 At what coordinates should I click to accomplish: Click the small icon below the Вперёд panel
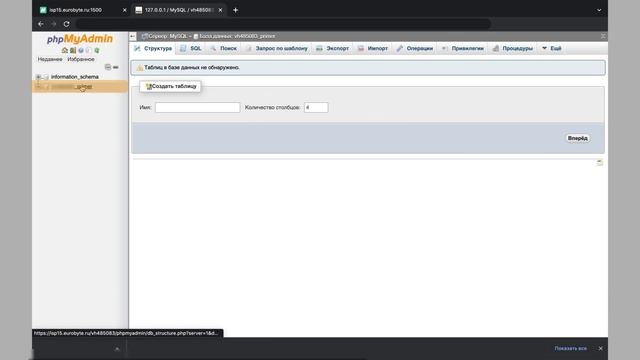[600, 162]
